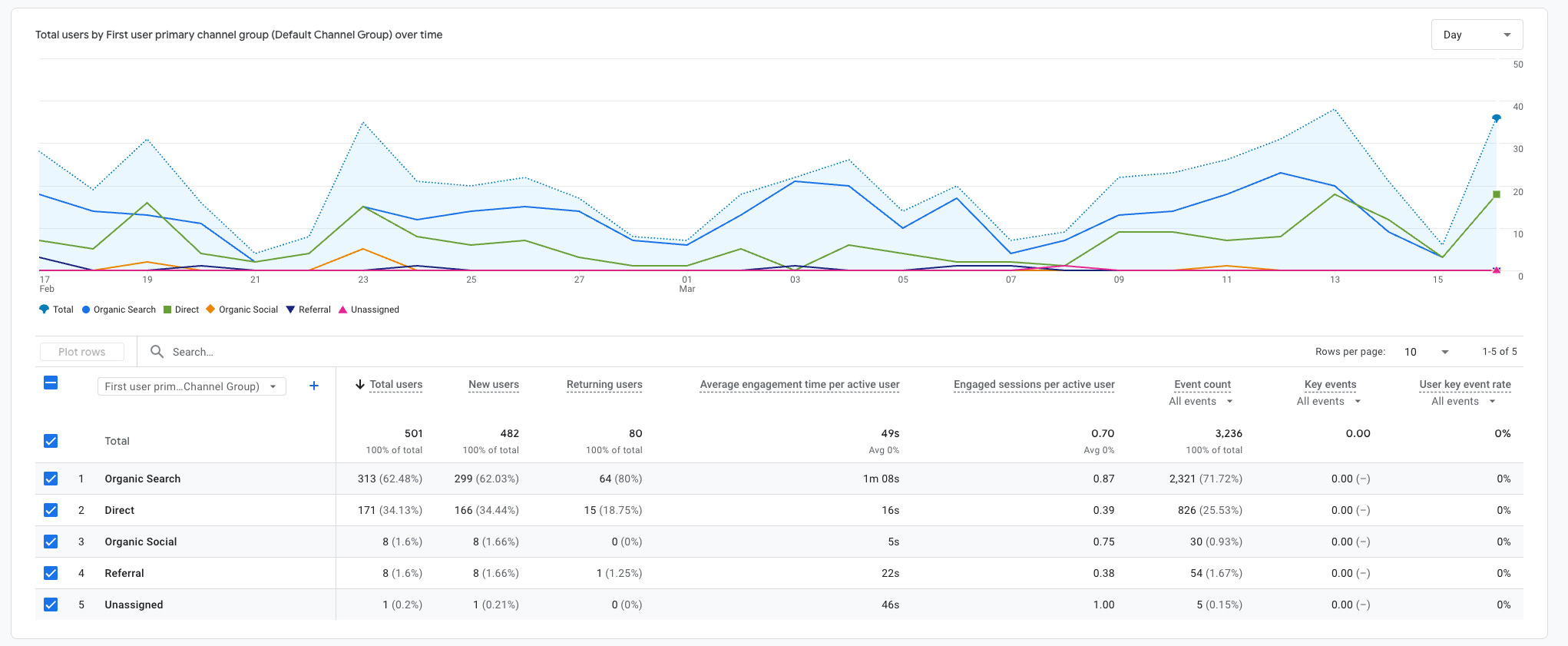Click the Total endpoint marker on chart
The image size is (1568, 646).
point(1496,118)
